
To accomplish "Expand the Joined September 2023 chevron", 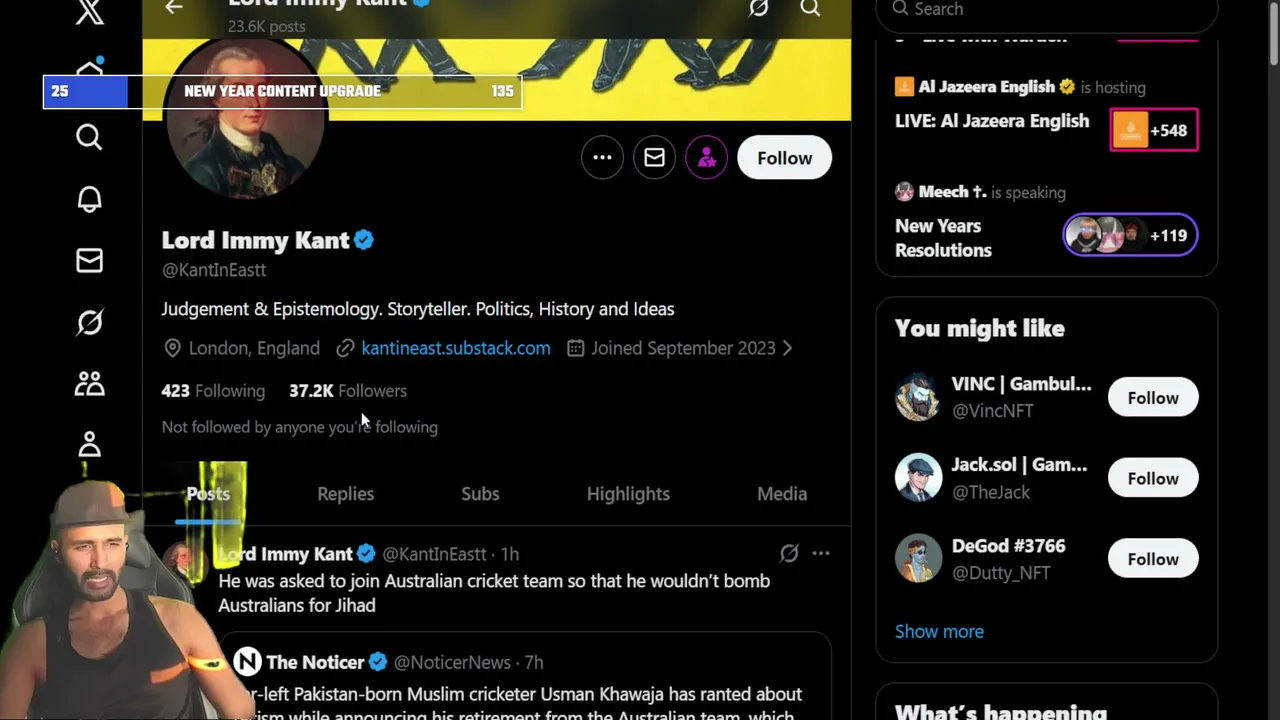I will (788, 348).
